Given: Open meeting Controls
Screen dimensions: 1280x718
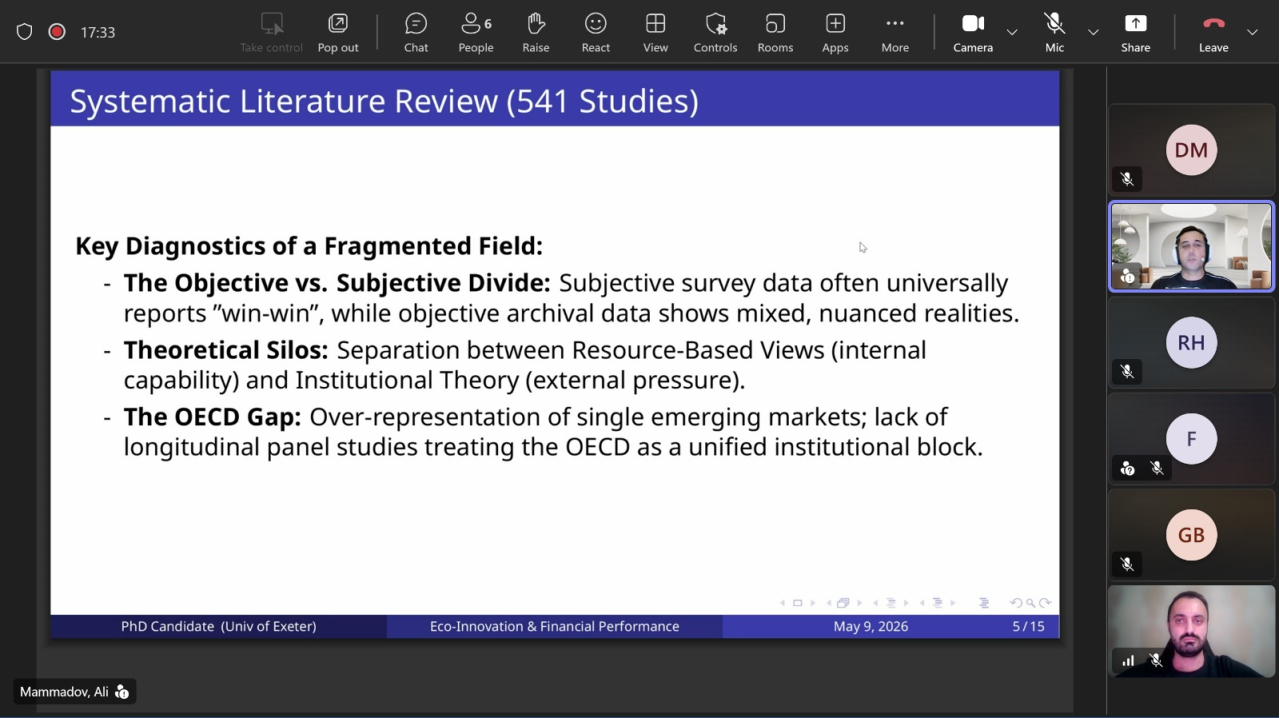Looking at the screenshot, I should (x=716, y=32).
